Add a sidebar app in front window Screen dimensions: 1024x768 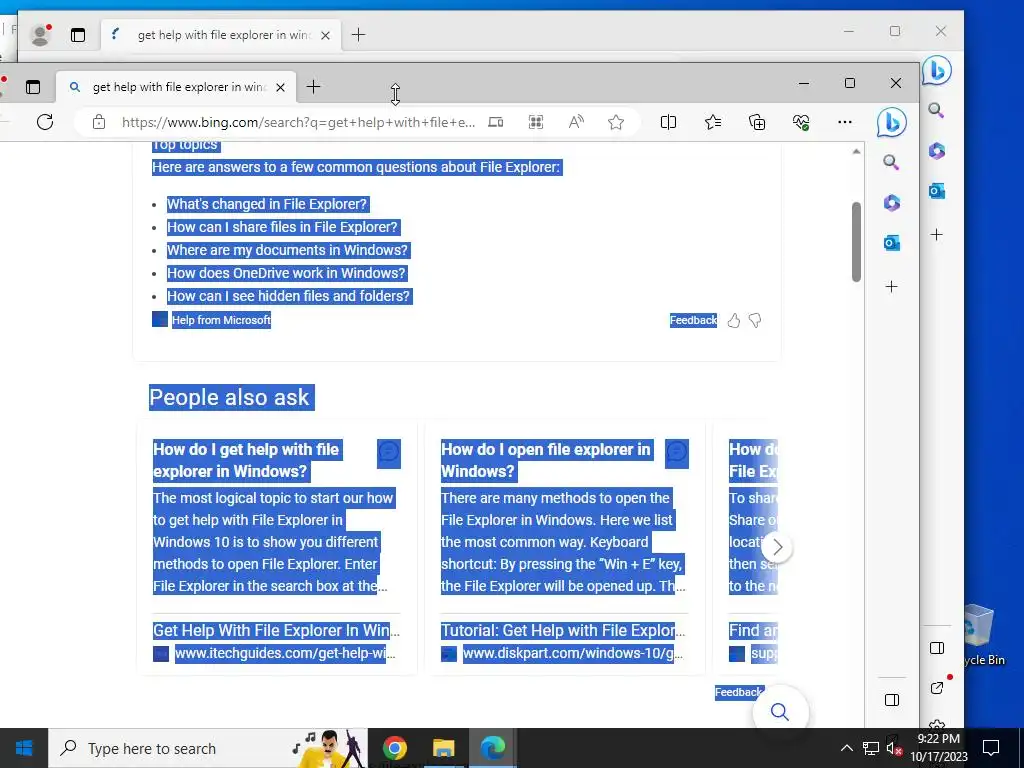coord(891,286)
